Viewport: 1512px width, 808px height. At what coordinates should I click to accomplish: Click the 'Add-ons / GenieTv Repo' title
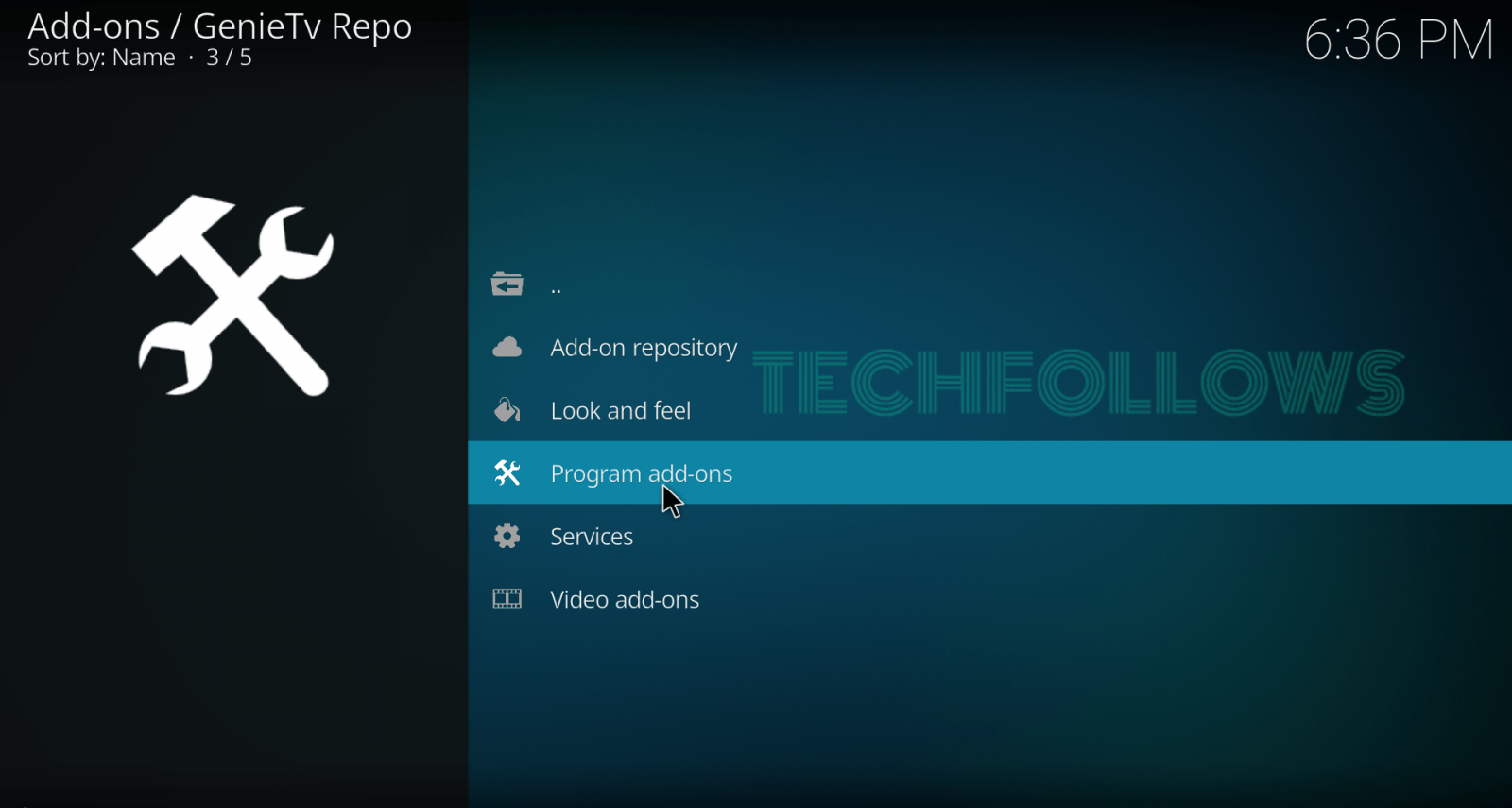point(220,26)
